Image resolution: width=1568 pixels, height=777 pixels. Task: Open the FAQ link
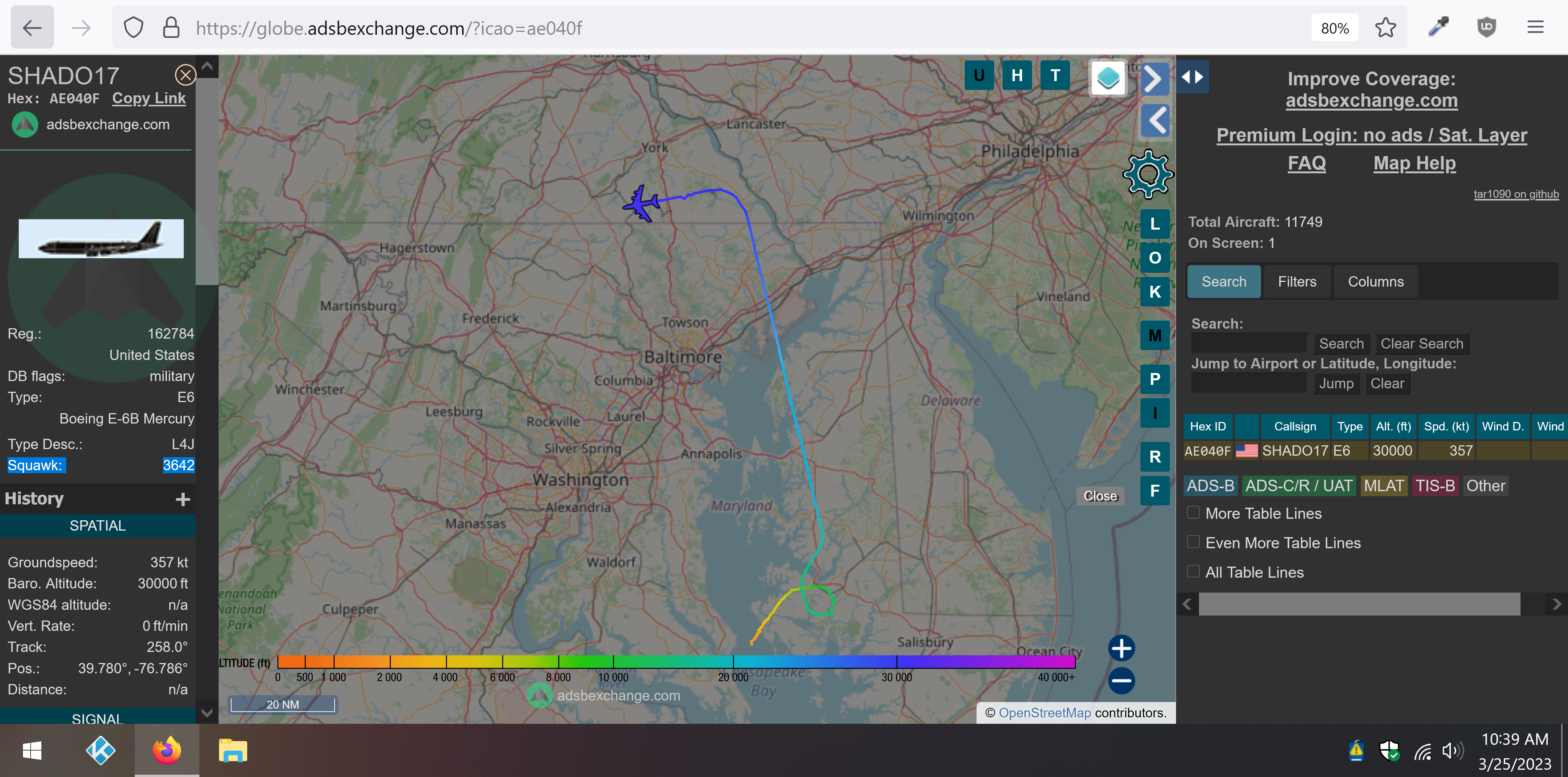coord(1306,163)
